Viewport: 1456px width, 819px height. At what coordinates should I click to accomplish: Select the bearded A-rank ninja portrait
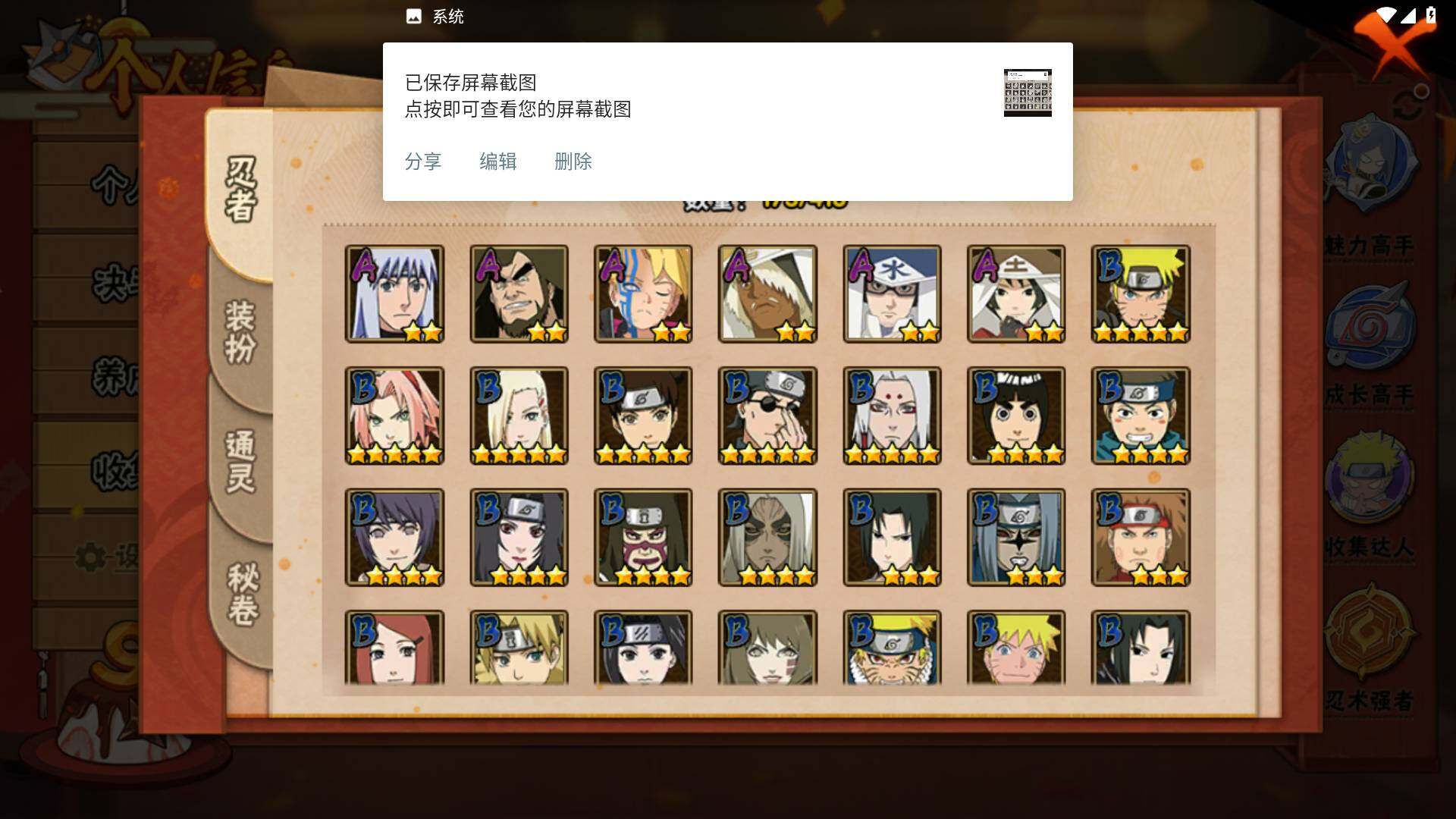pos(519,293)
